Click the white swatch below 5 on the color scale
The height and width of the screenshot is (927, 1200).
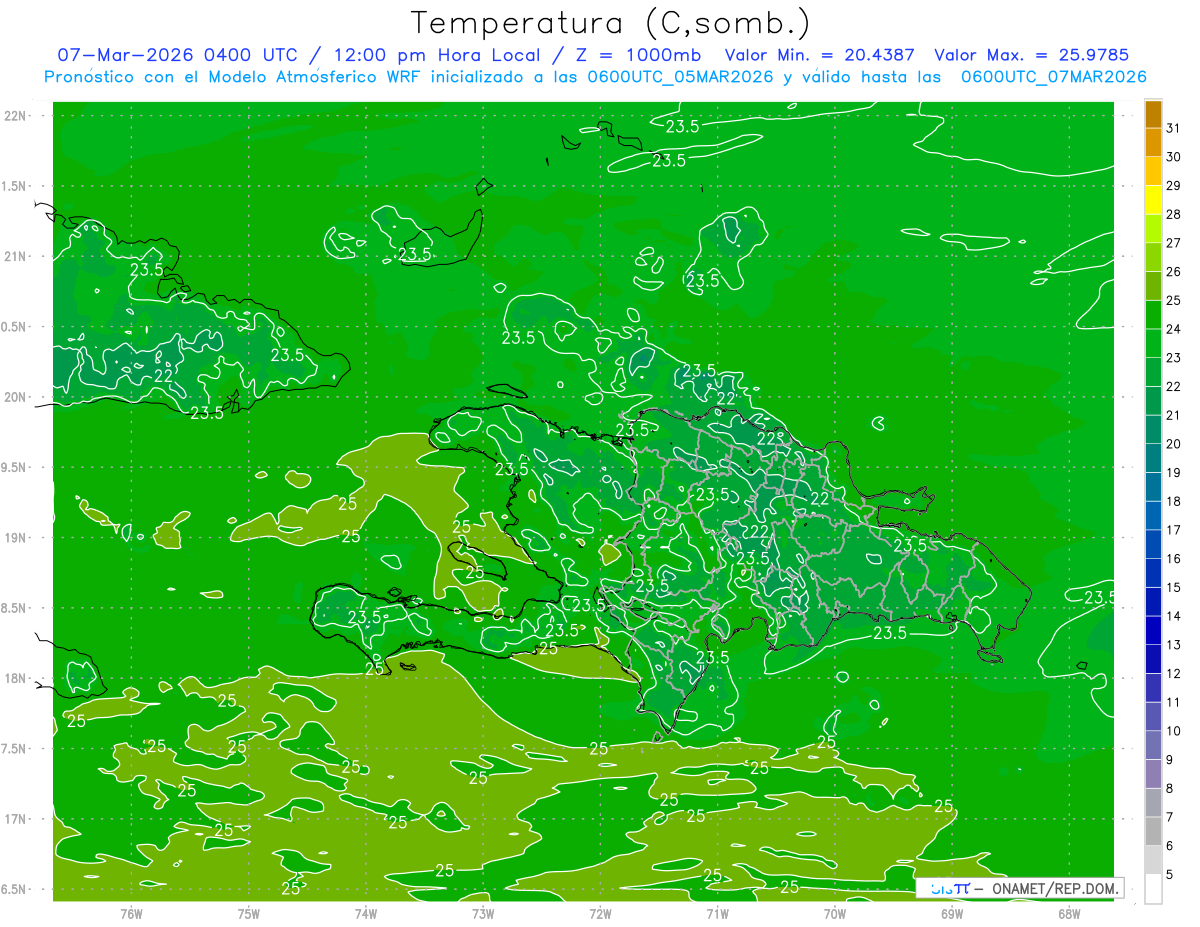coord(1153,888)
